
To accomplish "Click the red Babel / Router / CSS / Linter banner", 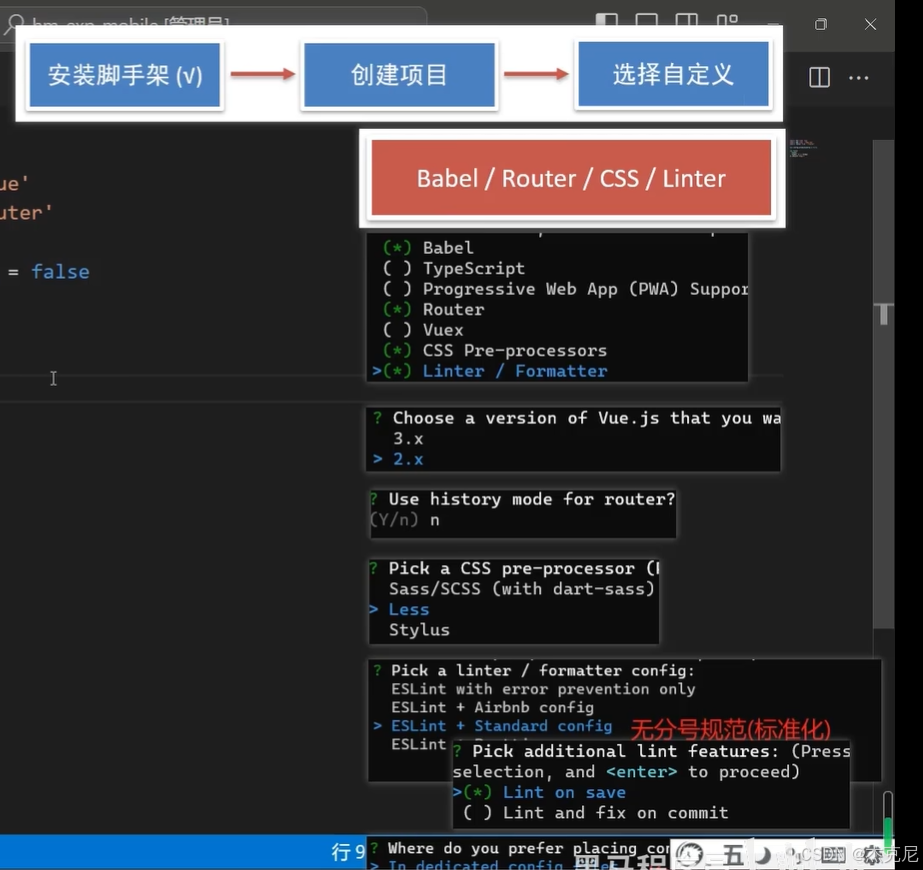I will 571,178.
